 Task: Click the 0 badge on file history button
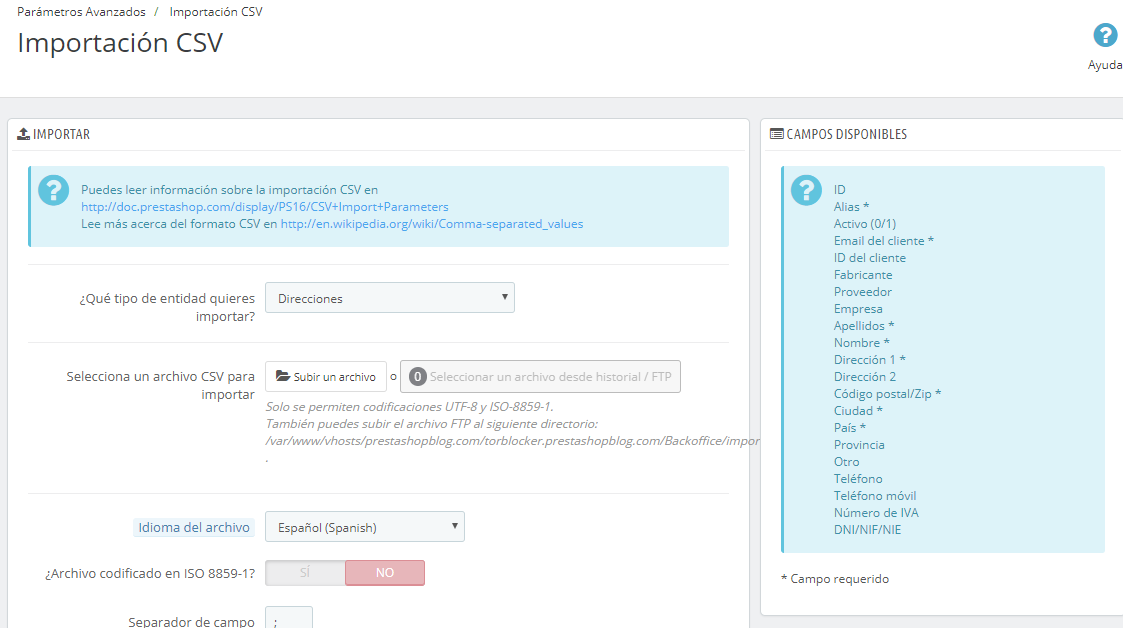[418, 377]
